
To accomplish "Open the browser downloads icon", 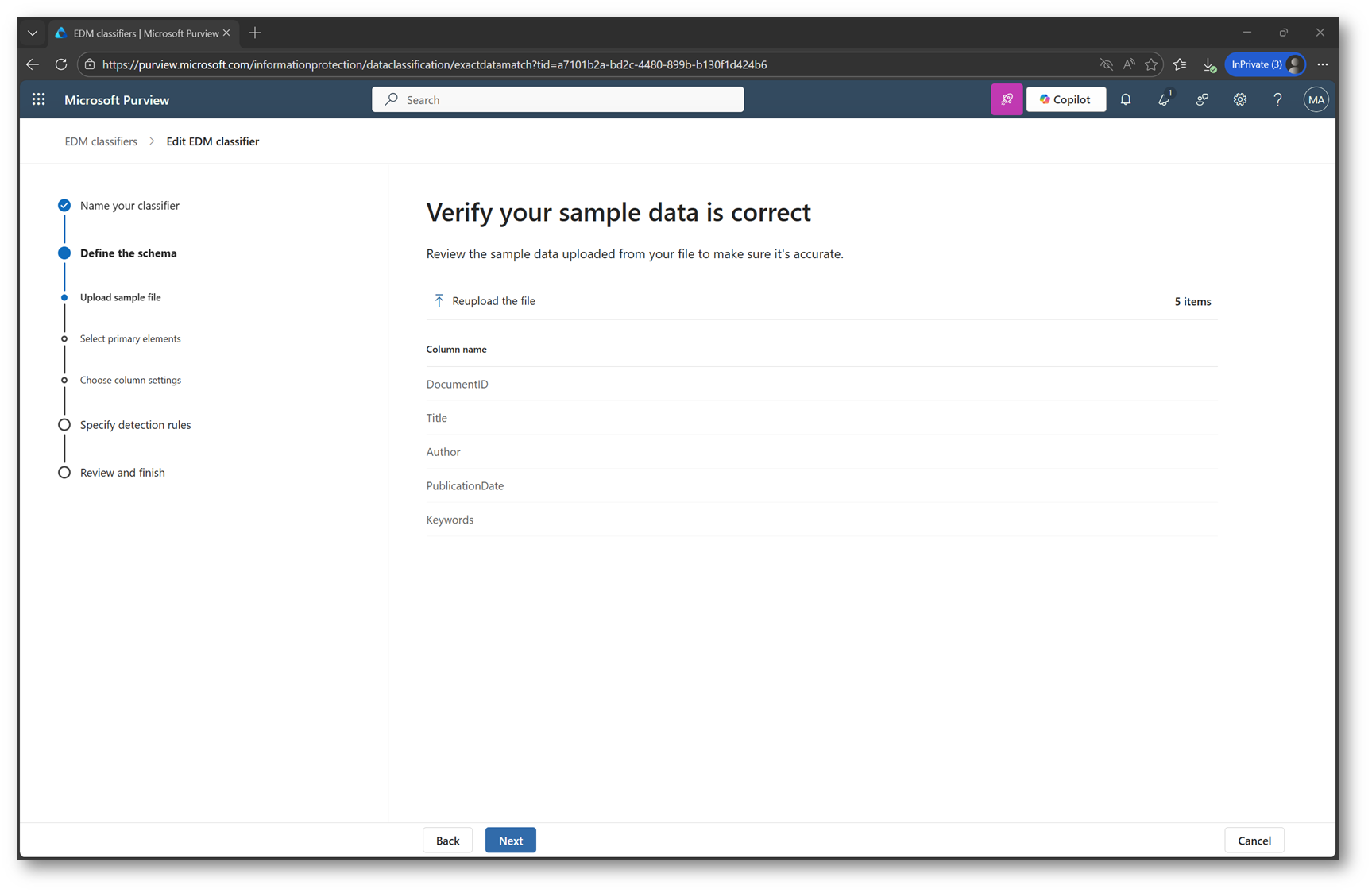I will click(x=1209, y=64).
